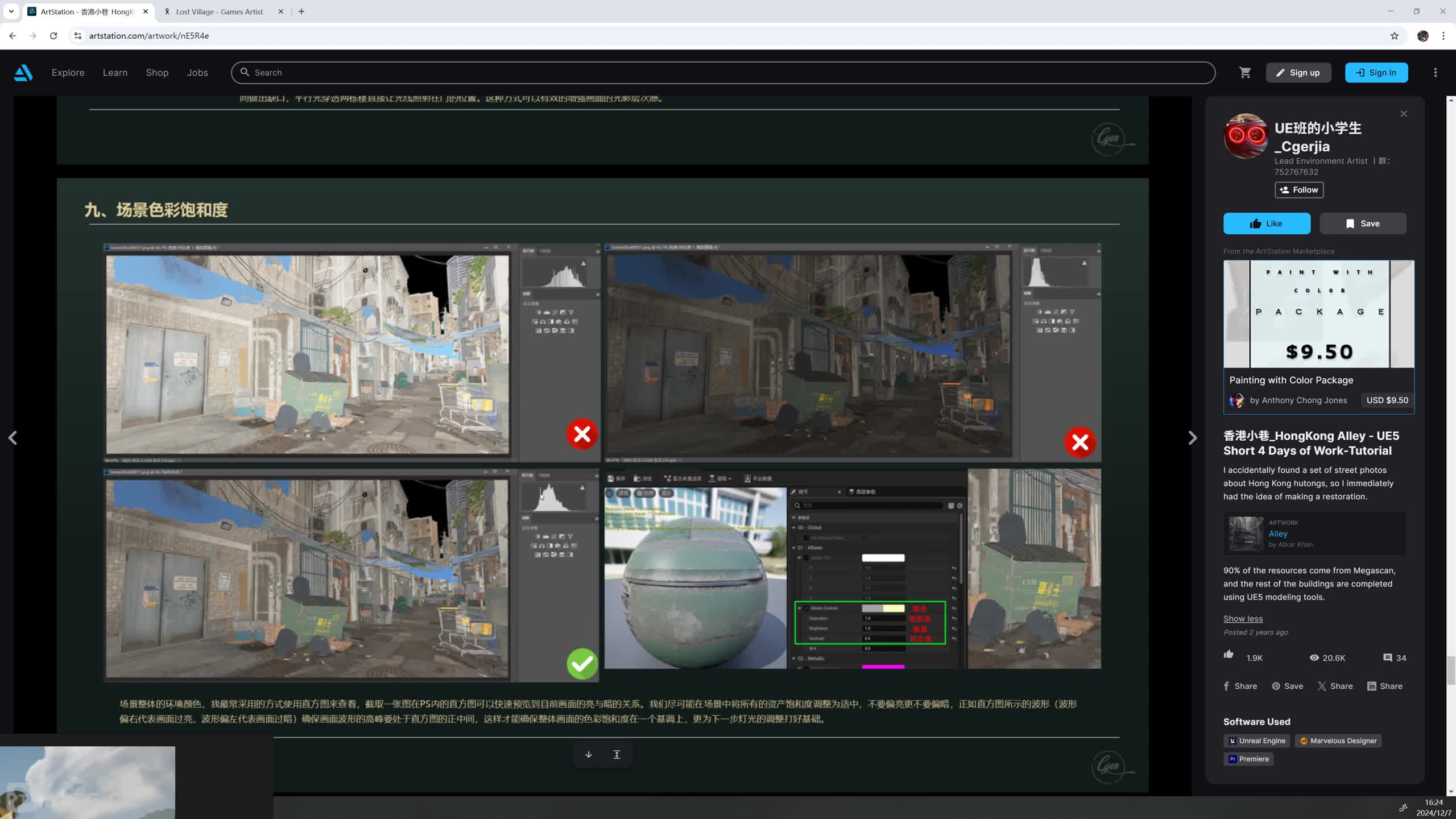Open the artist avatar picture
This screenshot has height=819, width=1456.
pyautogui.click(x=1246, y=136)
